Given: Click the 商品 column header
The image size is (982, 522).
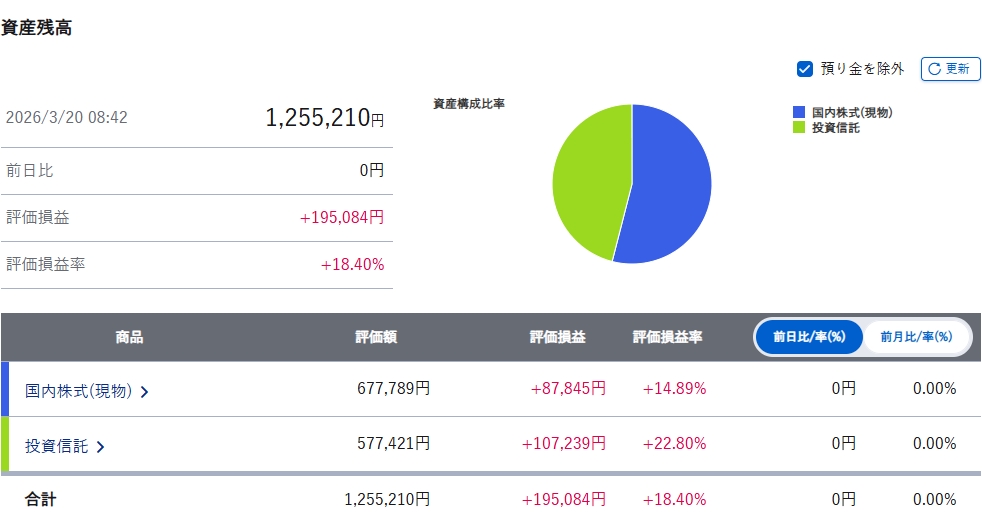Looking at the screenshot, I should click(129, 338).
